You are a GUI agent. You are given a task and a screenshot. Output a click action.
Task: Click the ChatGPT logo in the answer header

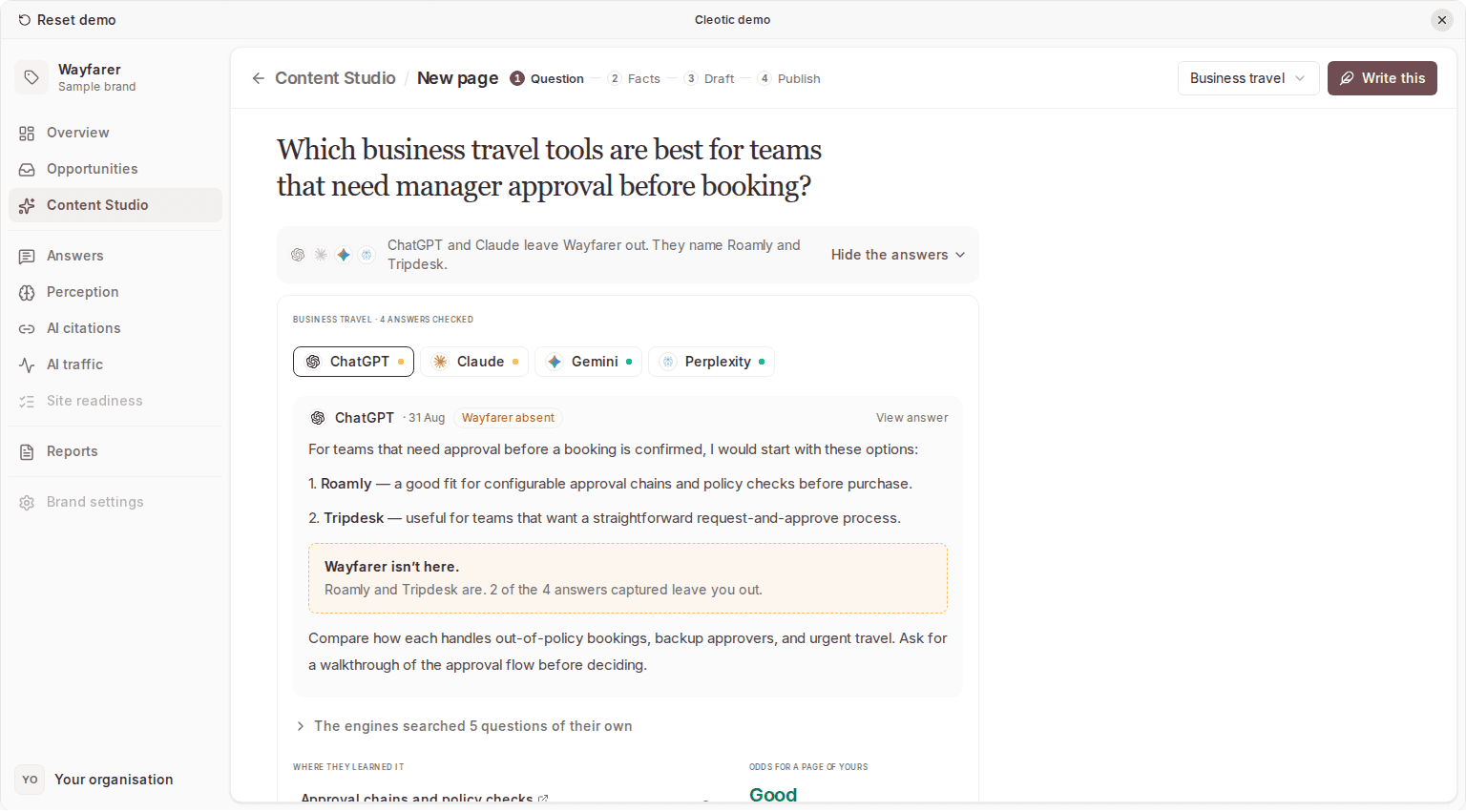coord(318,418)
